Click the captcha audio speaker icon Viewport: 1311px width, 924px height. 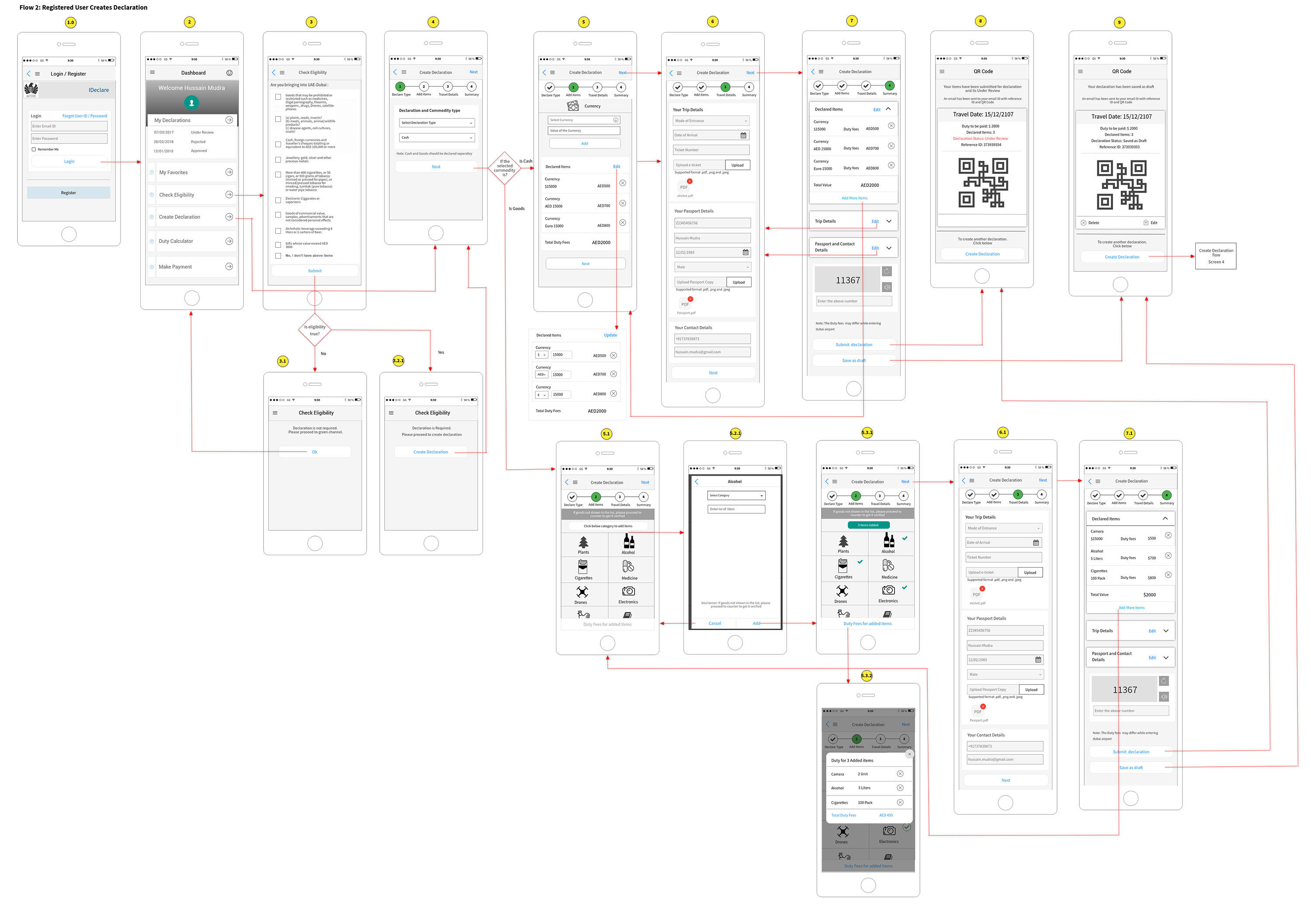tap(887, 287)
